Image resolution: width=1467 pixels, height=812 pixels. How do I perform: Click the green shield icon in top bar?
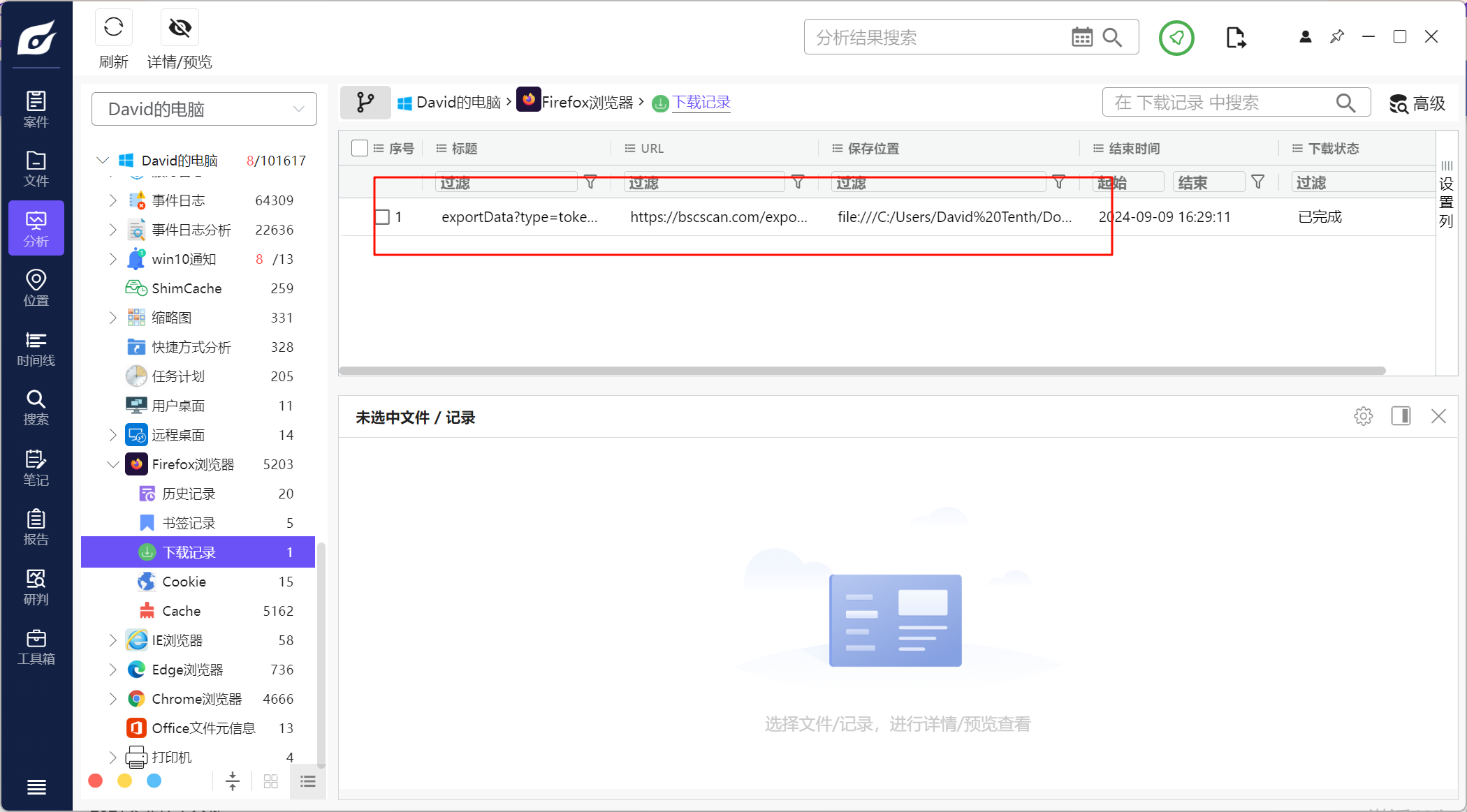(x=1176, y=38)
